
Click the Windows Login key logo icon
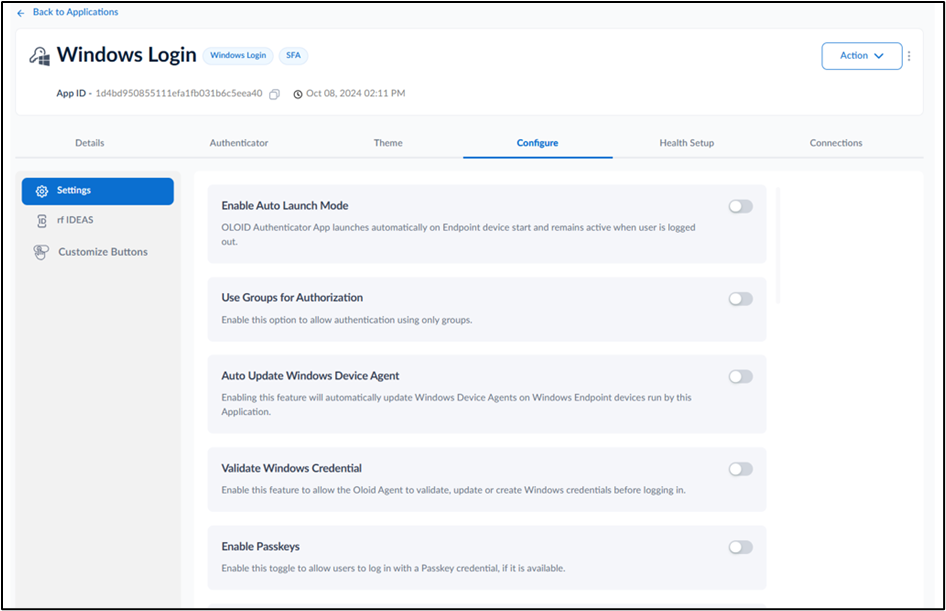click(x=40, y=56)
